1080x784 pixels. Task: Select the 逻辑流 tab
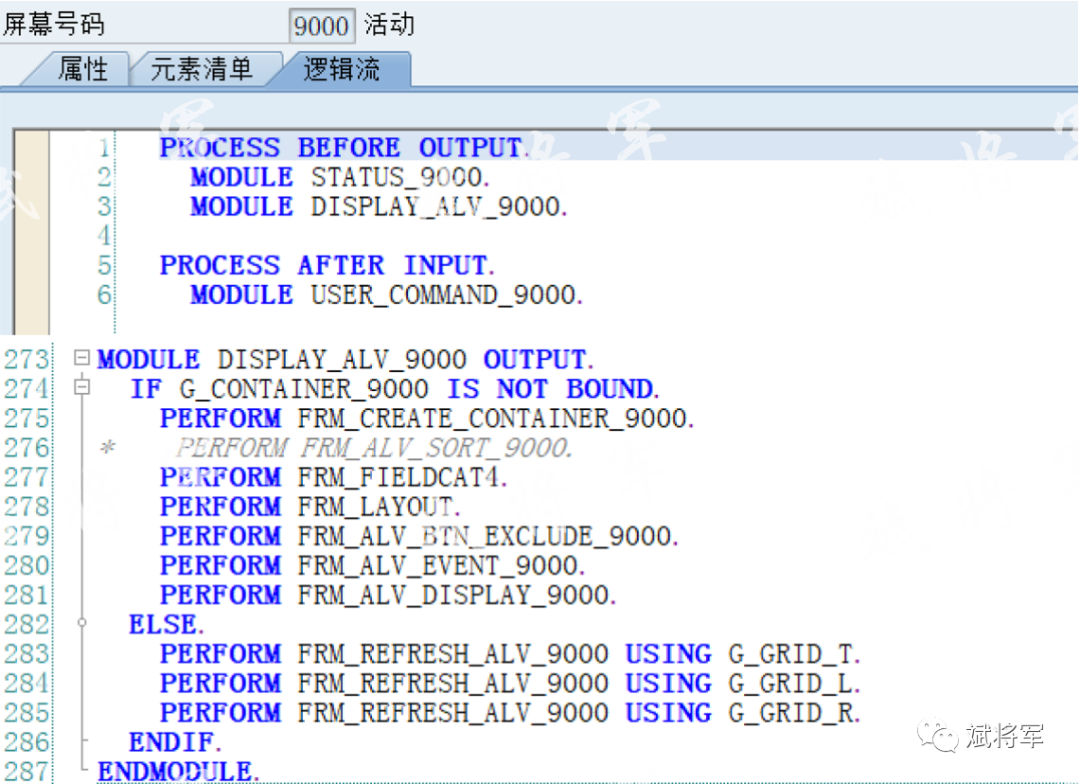342,69
